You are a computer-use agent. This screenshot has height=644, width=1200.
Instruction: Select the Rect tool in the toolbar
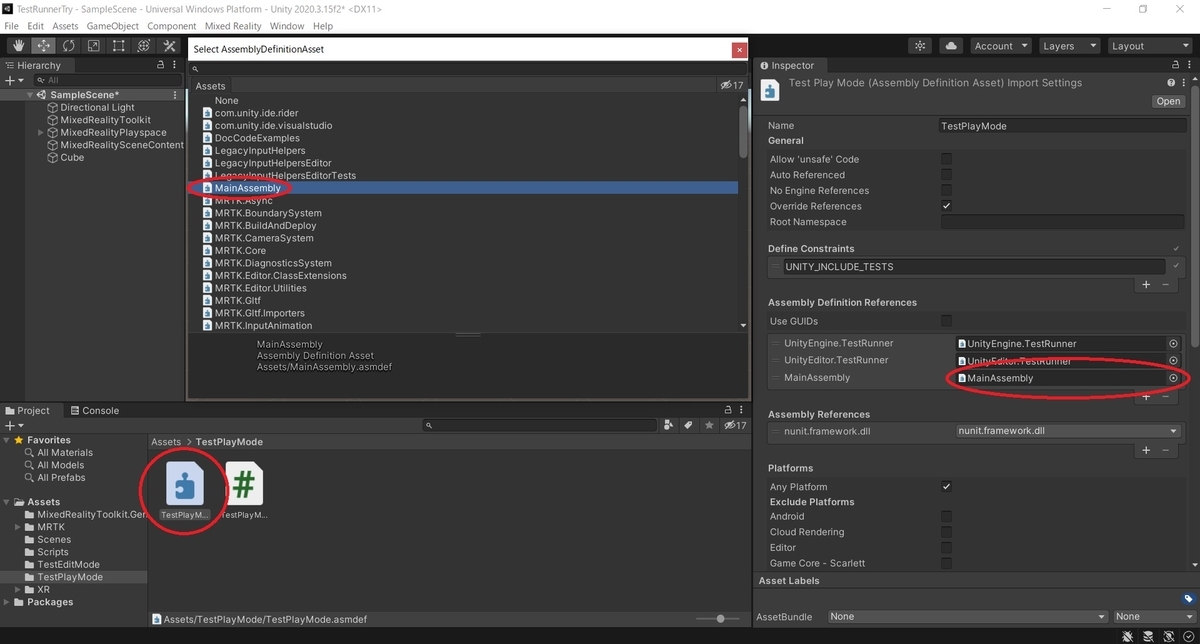[x=119, y=46]
